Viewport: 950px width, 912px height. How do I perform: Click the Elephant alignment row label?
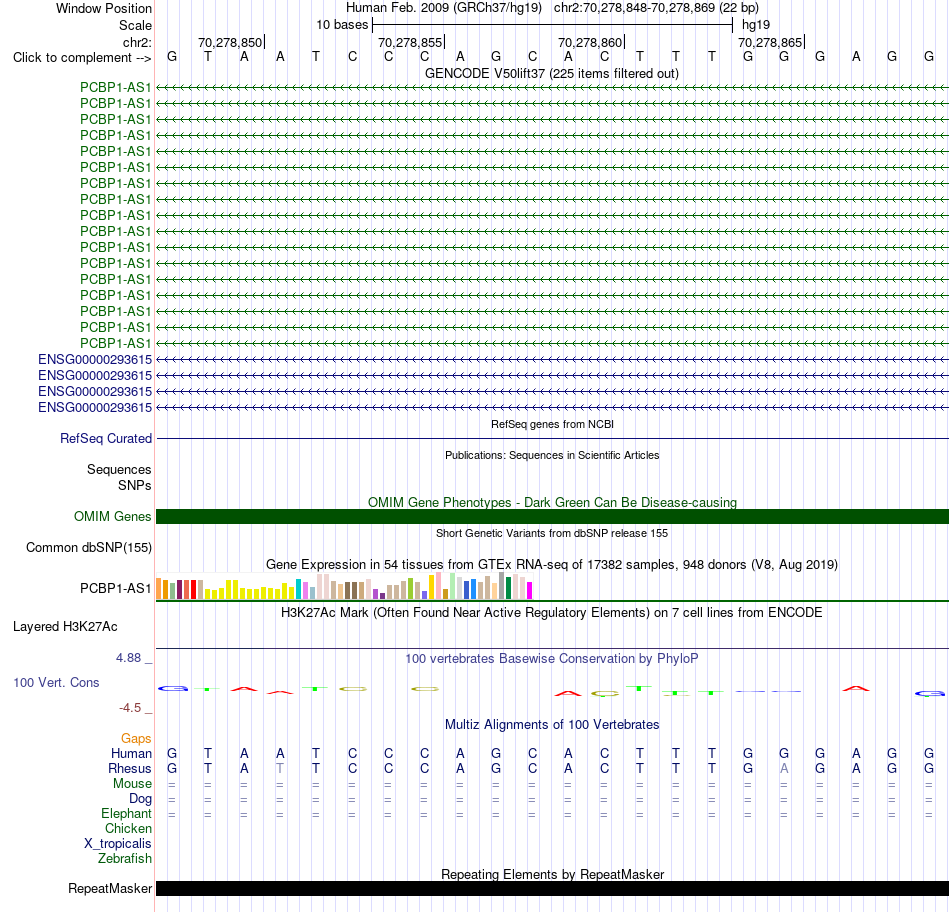pos(127,813)
